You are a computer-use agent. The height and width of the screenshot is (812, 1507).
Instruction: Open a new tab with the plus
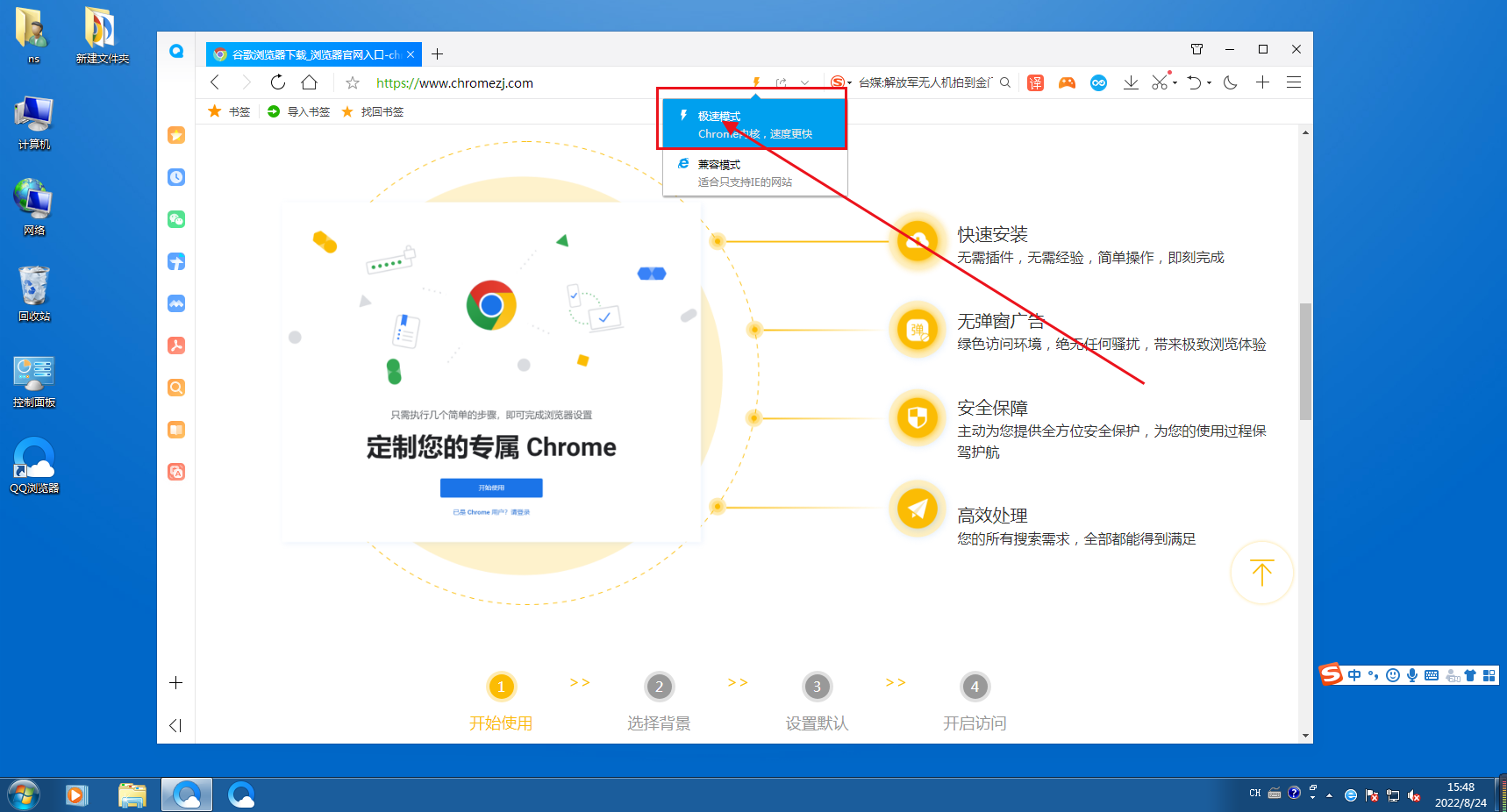pyautogui.click(x=437, y=54)
